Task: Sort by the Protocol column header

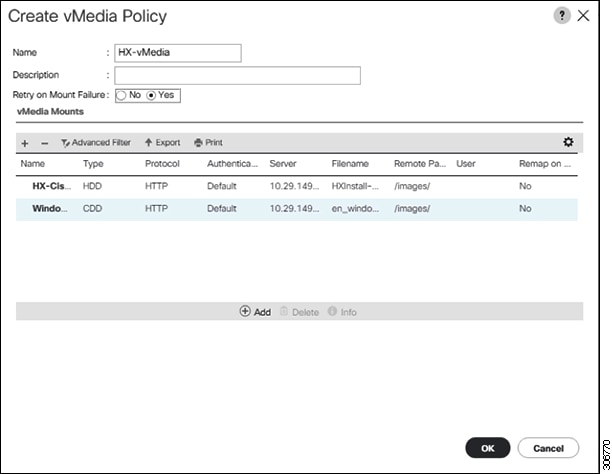Action: [x=162, y=163]
